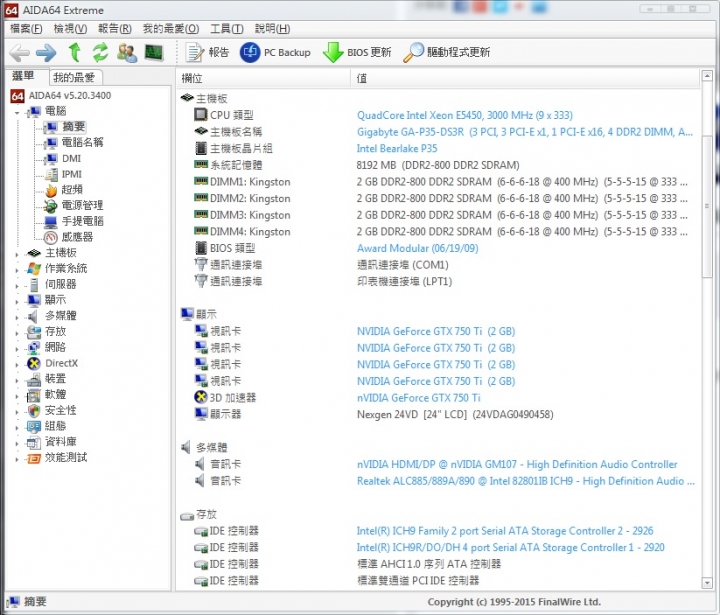Click 驅動程式更新 driver update button

pos(447,52)
